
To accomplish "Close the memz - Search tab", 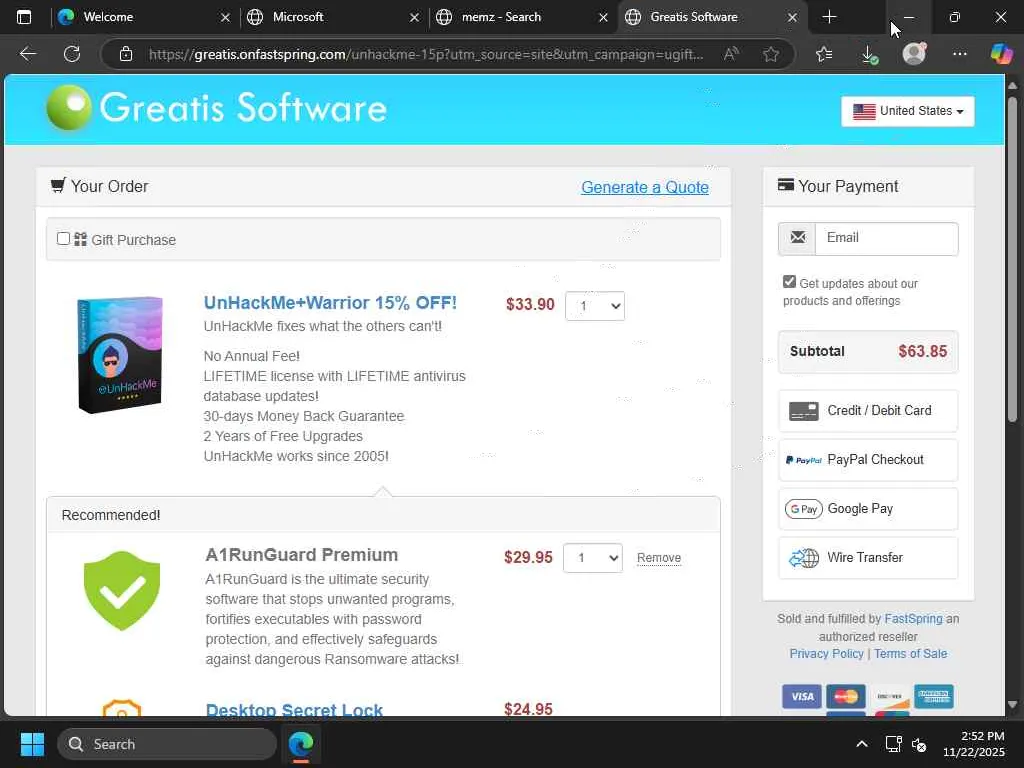I will 603,18.
